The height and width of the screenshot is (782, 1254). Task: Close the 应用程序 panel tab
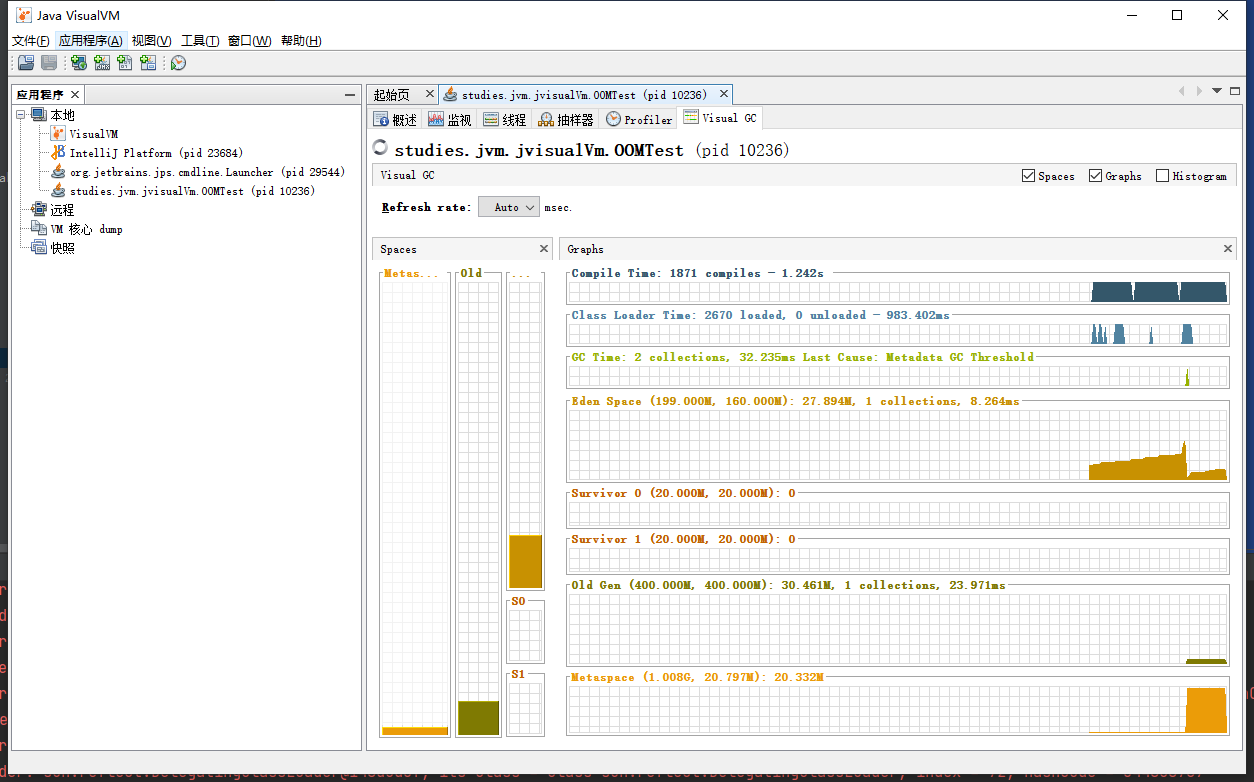pos(74,95)
